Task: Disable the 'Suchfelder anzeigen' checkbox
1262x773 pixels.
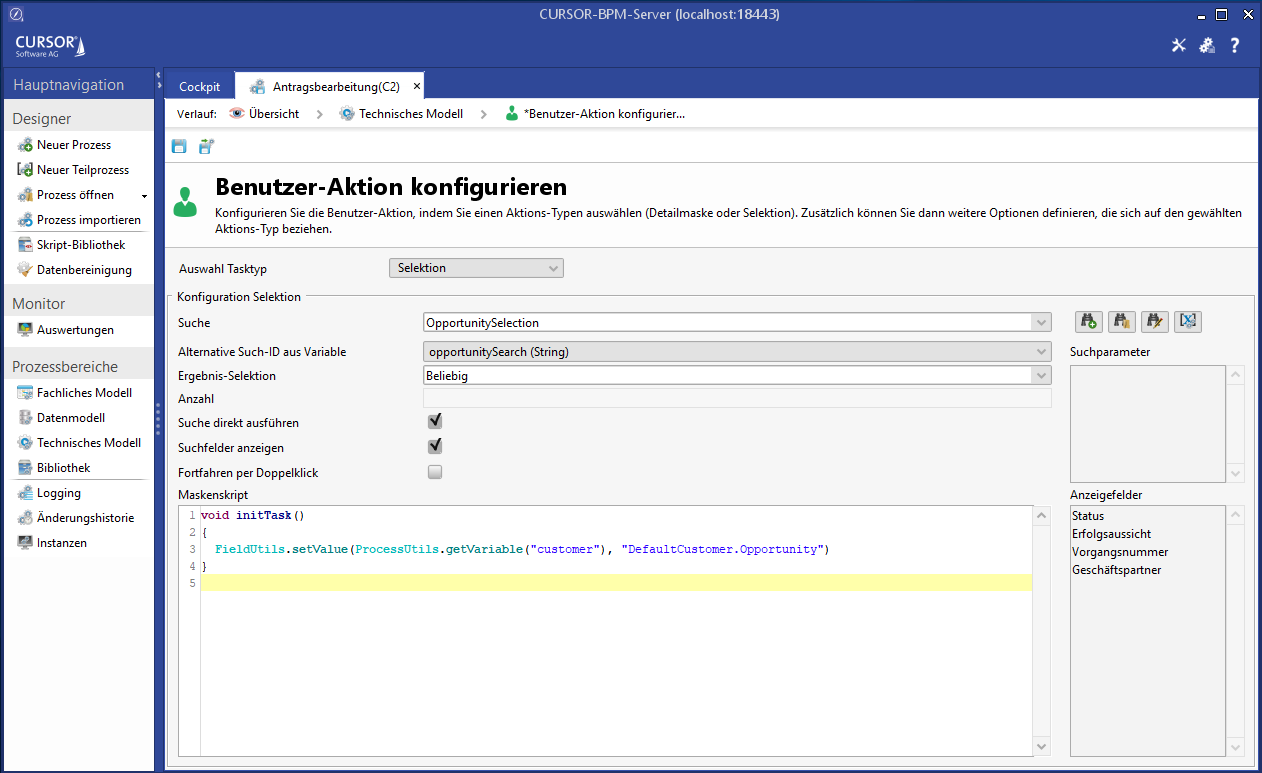Action: click(435, 447)
